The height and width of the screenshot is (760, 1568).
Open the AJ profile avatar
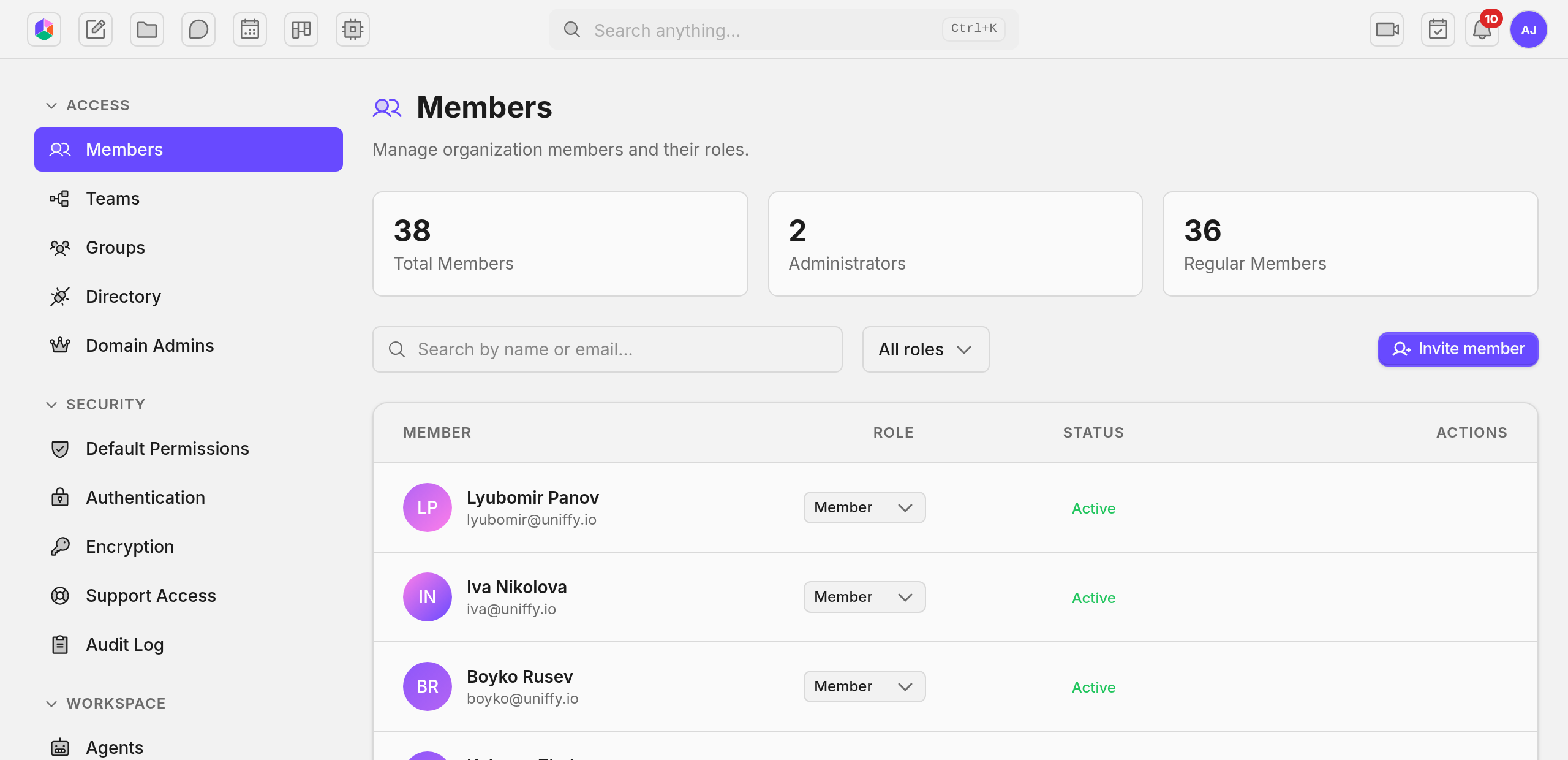1529,29
